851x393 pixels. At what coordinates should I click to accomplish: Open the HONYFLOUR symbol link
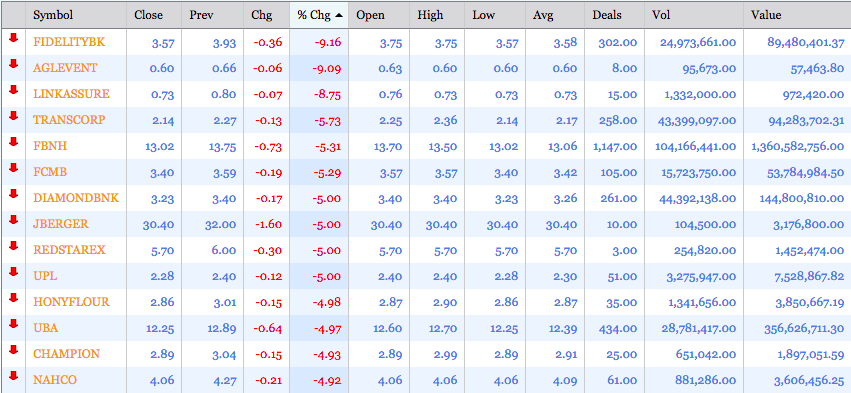[x=71, y=302]
